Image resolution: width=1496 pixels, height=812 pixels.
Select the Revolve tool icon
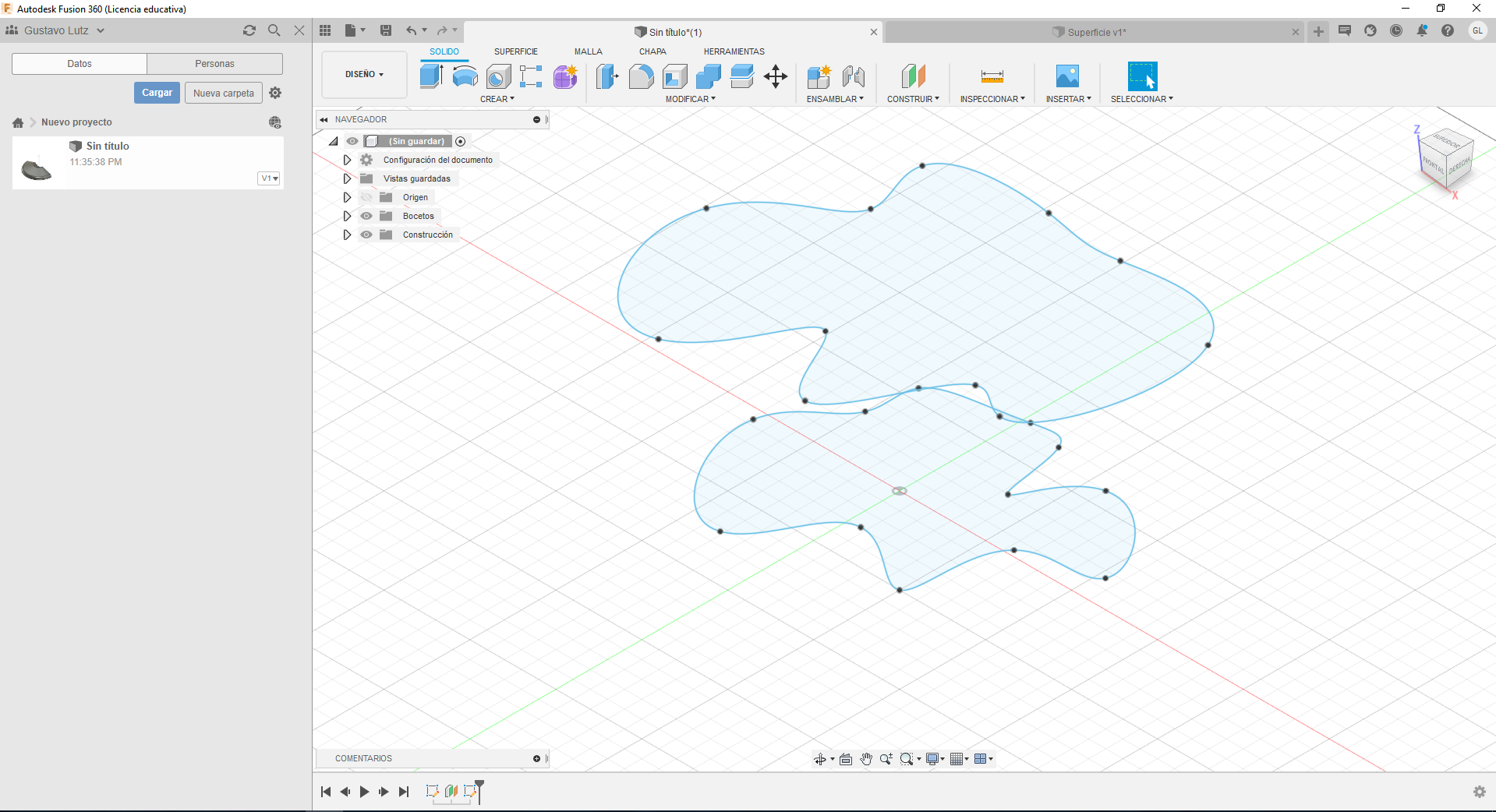click(x=465, y=76)
